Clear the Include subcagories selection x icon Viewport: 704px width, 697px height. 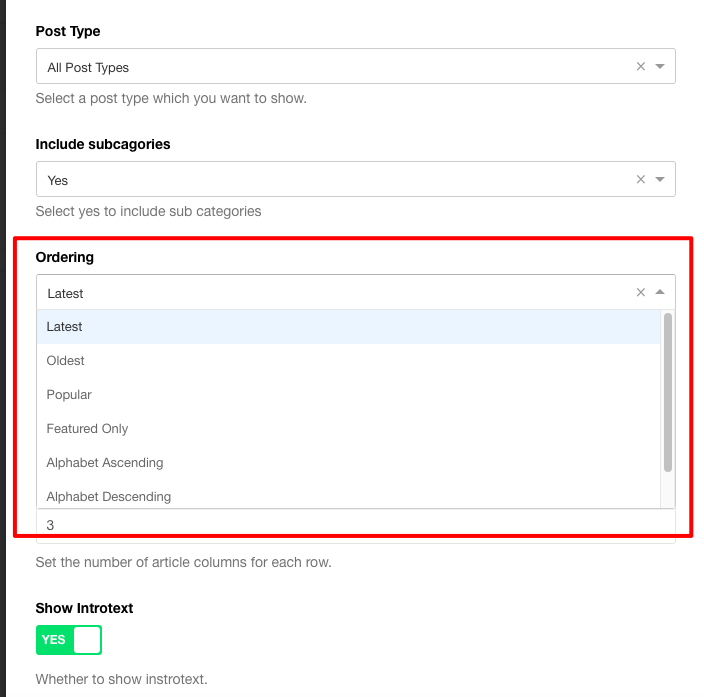[641, 180]
